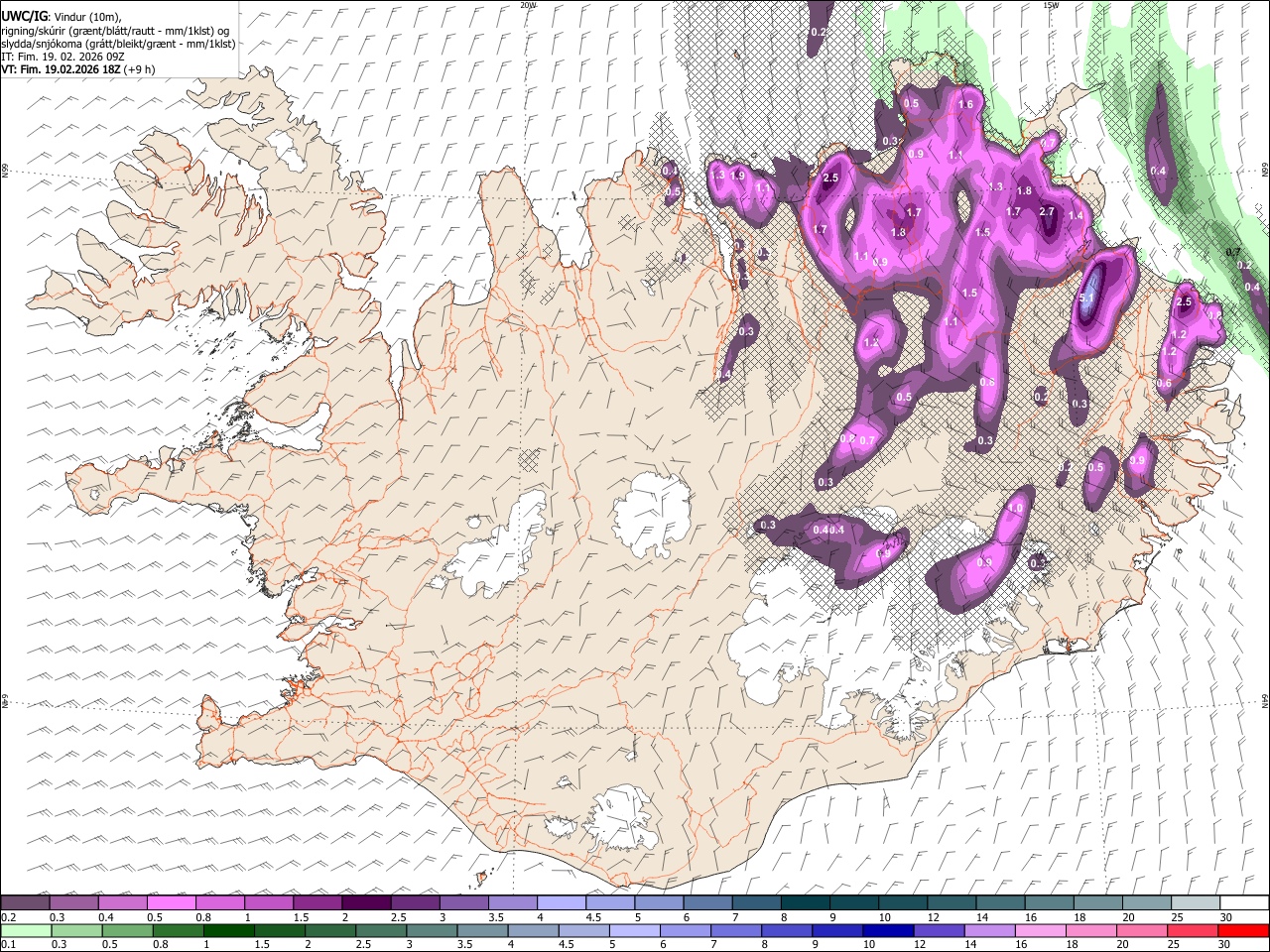Screen dimensions: 1270x952
Task: Click the rain scale swatch between 2.5 and 3
Action: (381, 930)
